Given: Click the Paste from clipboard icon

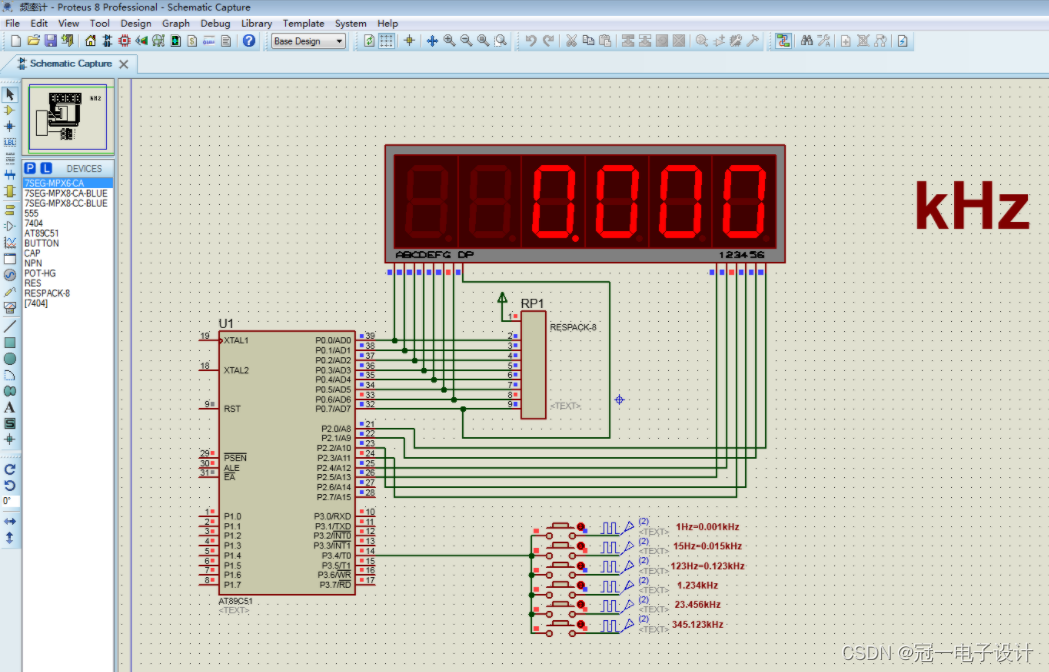Looking at the screenshot, I should pyautogui.click(x=605, y=41).
